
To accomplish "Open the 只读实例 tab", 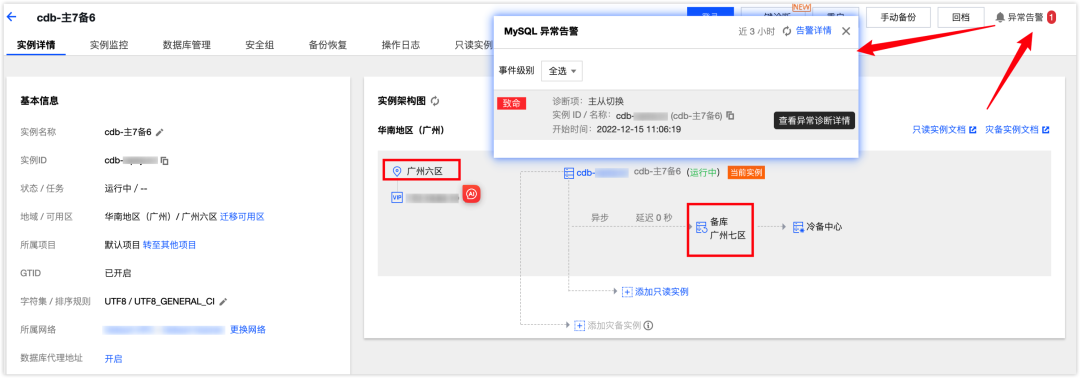I will click(474, 45).
